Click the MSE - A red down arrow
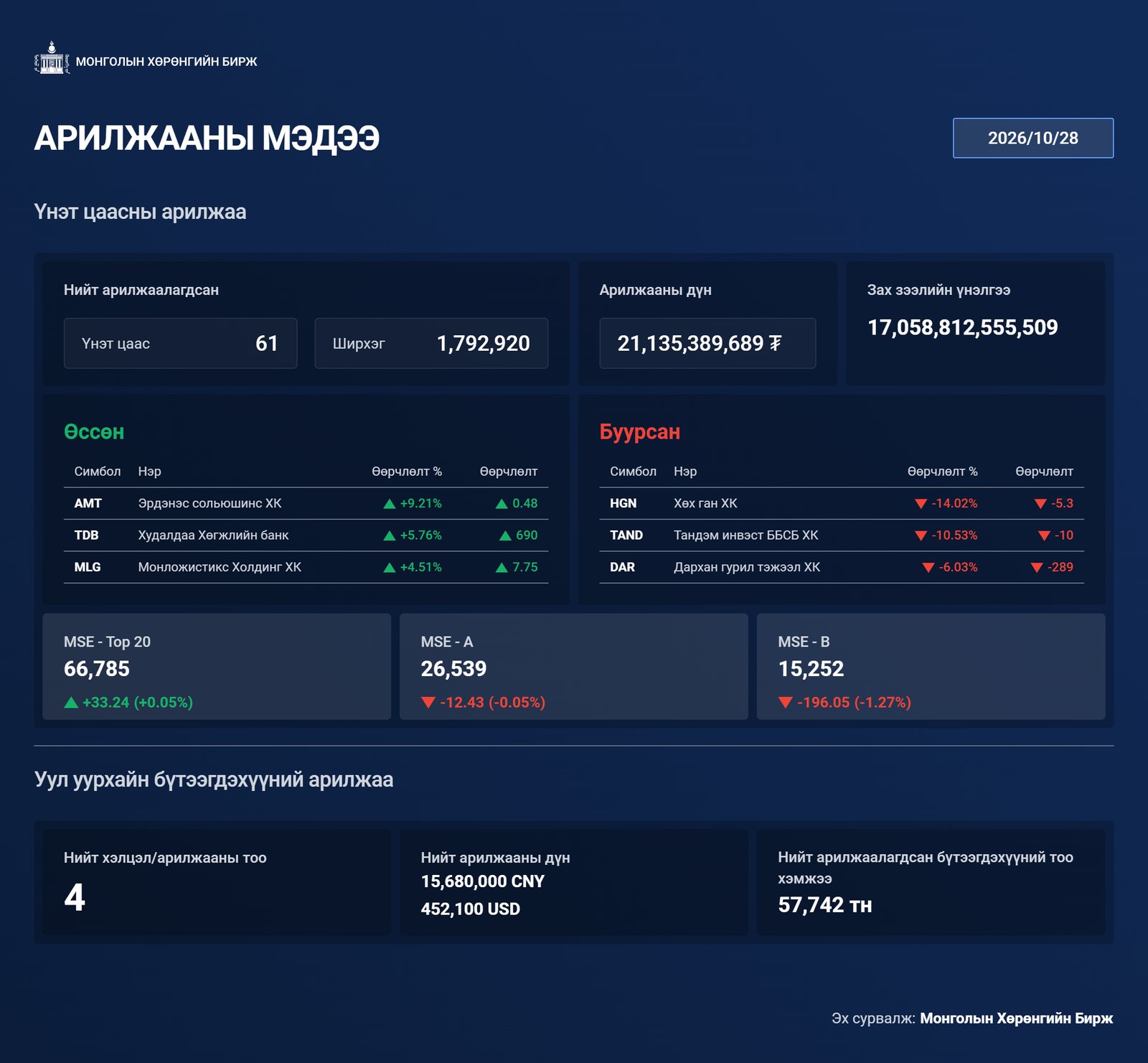 pos(428,703)
